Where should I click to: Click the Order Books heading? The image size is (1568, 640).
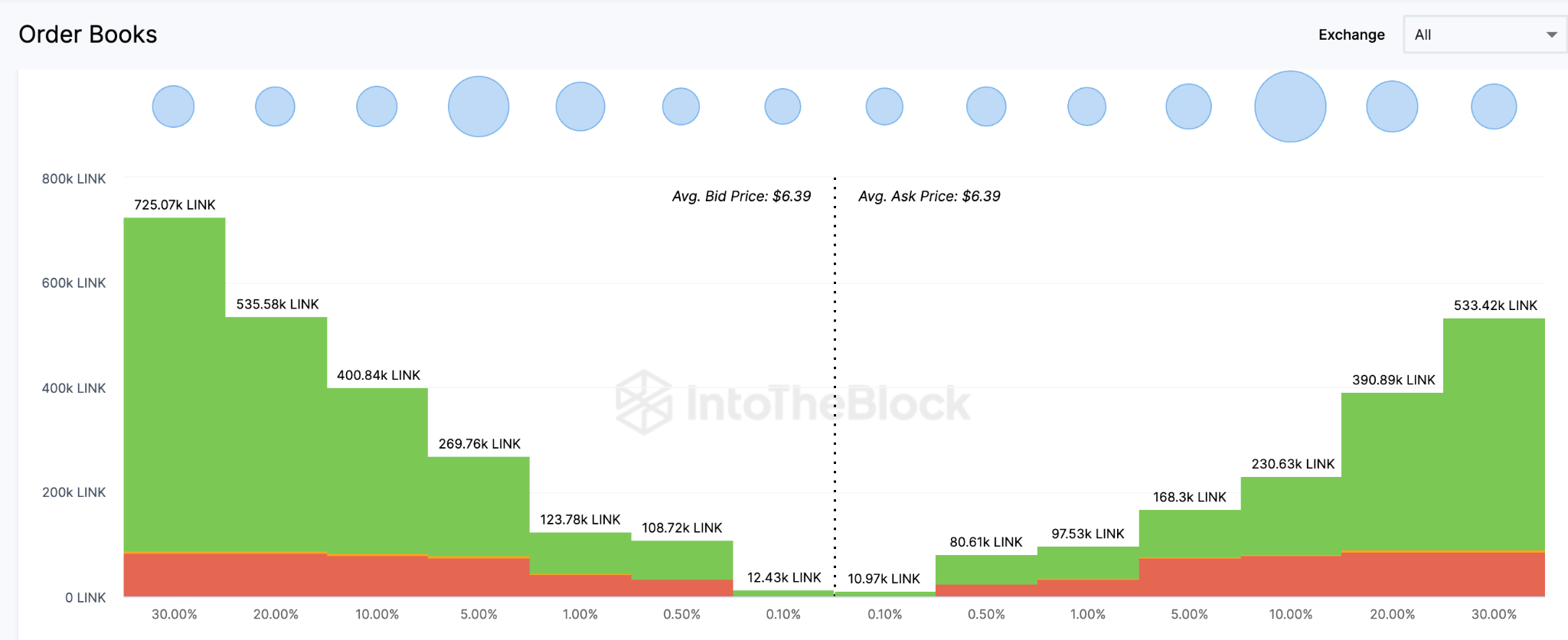[88, 34]
